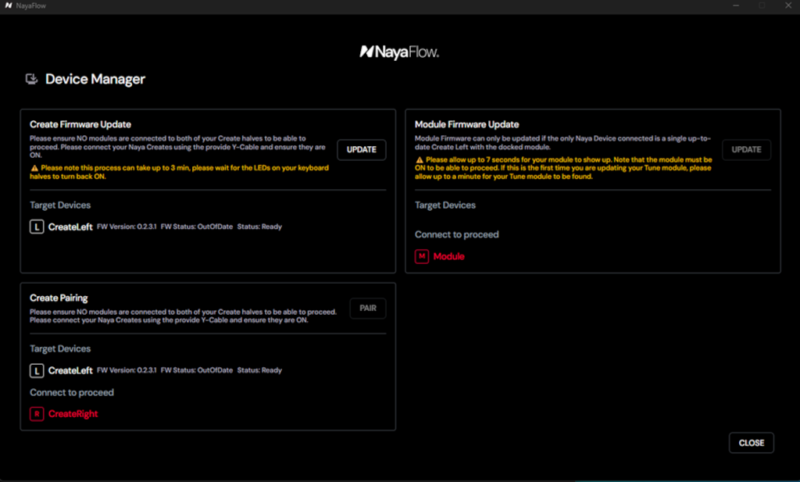
Task: Click the Create Pairing heading
Action: [x=59, y=298]
